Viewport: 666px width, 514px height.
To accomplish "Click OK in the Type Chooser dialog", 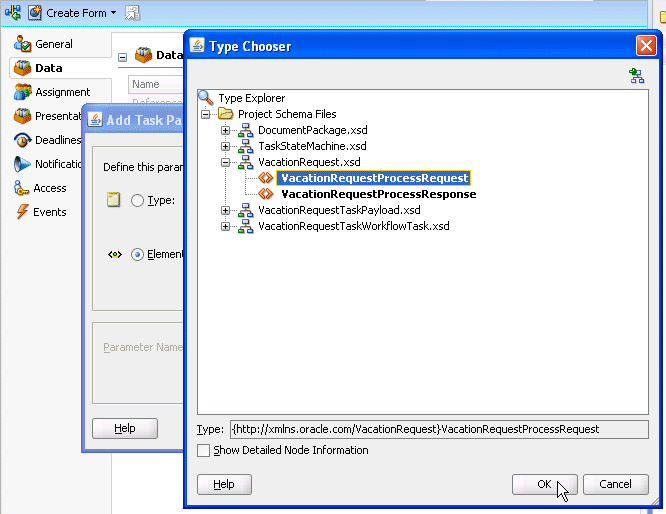I will pos(544,484).
